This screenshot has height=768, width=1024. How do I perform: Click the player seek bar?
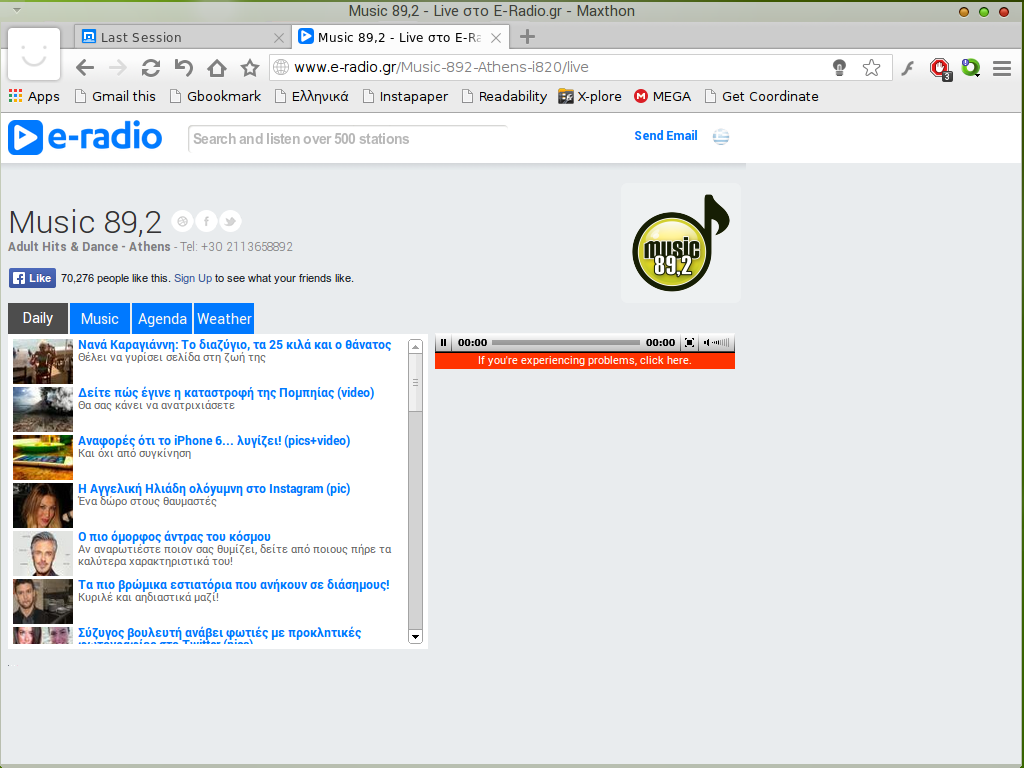pos(566,342)
